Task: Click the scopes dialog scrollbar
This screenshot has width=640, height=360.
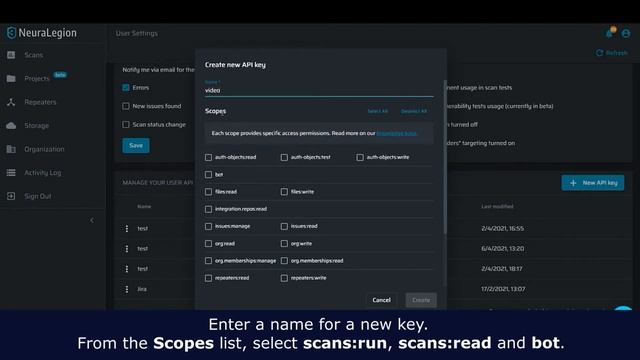Action: pyautogui.click(x=444, y=157)
